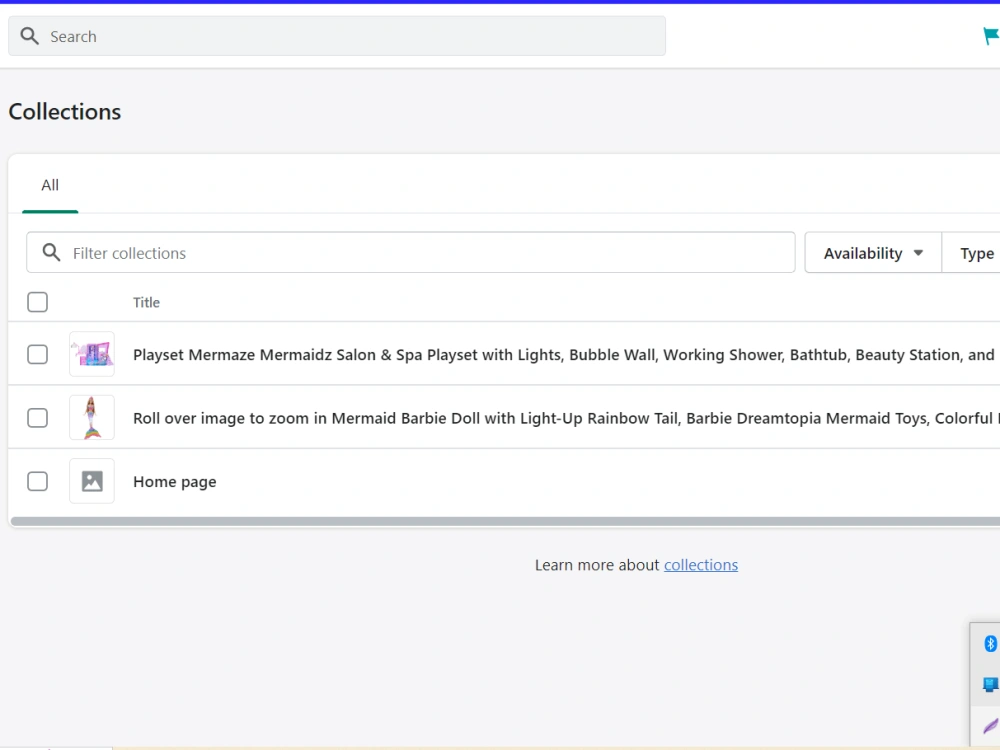Viewport: 1000px width, 750px height.
Task: Open the Availability filter dropdown
Action: point(873,253)
